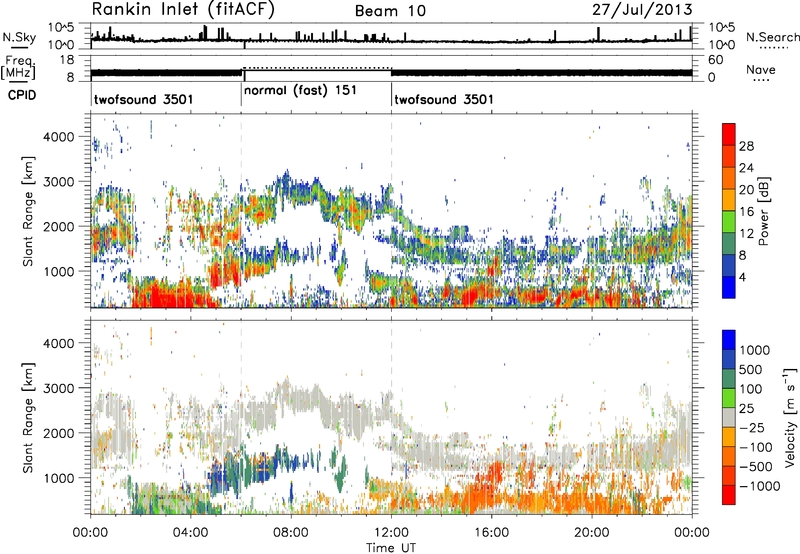The width and height of the screenshot is (800, 554).
Task: Click the "Rankin Inlet (fitACF)" plot title
Action: [183, 9]
